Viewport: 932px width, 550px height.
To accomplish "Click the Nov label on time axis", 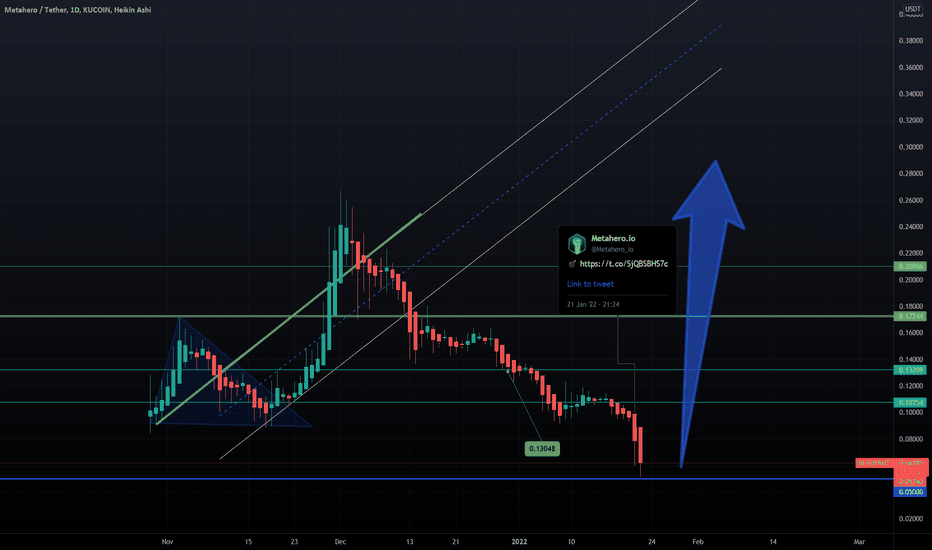I will click(167, 542).
